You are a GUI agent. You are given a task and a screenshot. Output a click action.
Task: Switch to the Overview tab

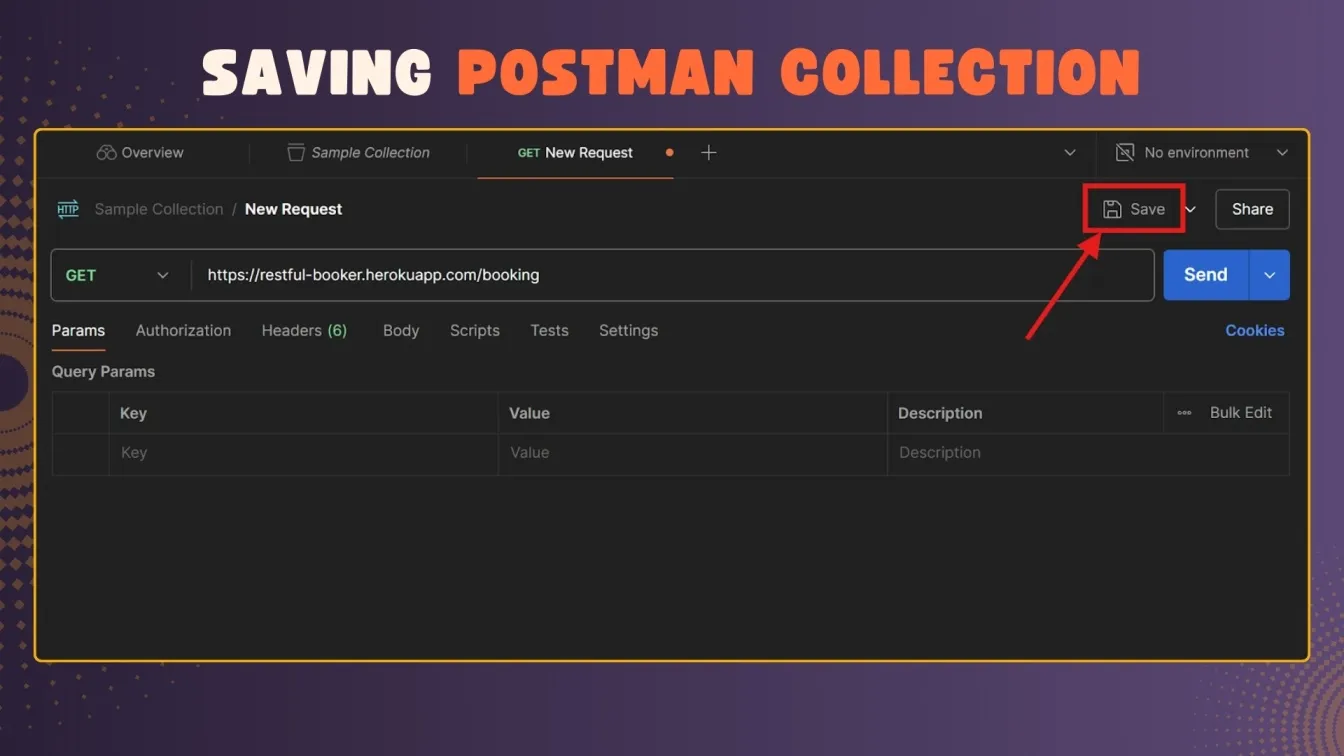[140, 153]
